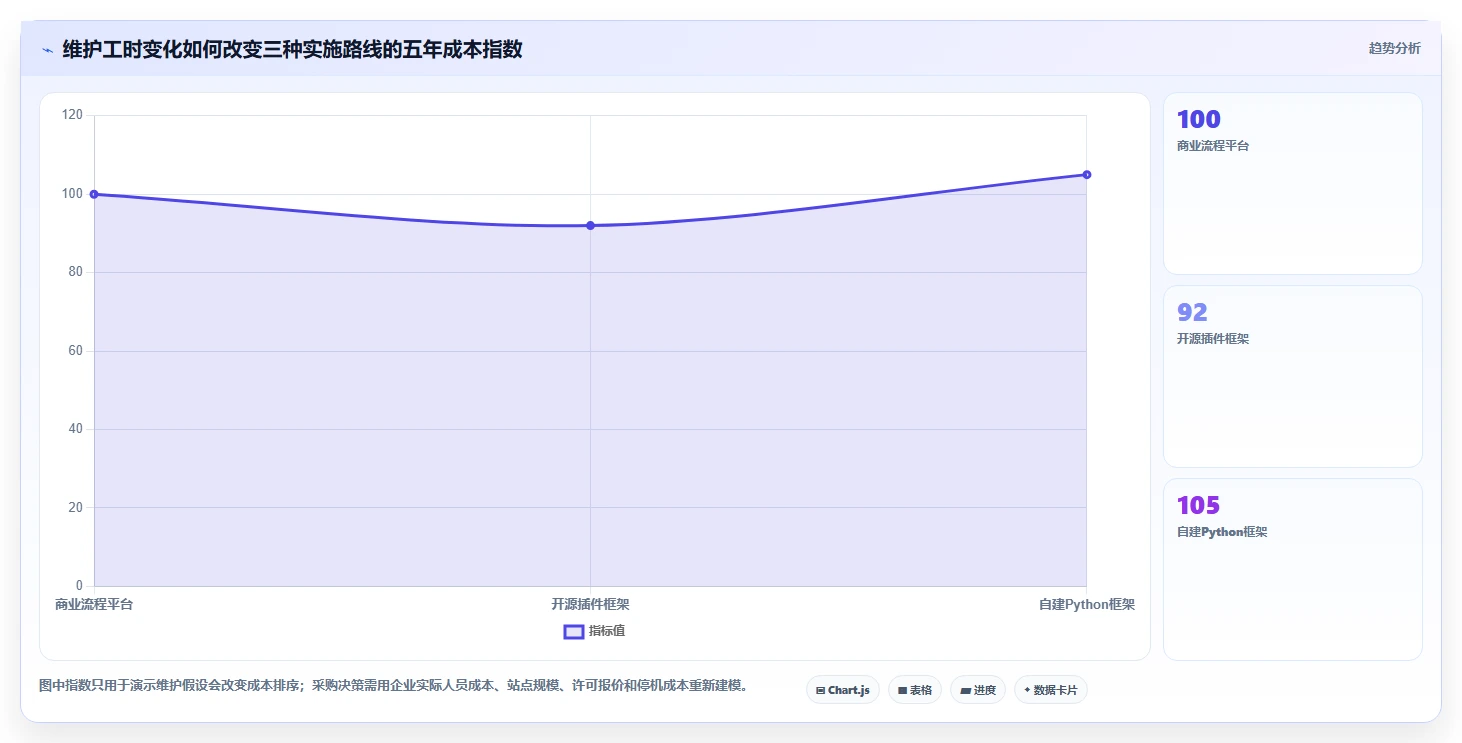
Task: Toggle the 指标值 legend swatch
Action: tap(574, 631)
